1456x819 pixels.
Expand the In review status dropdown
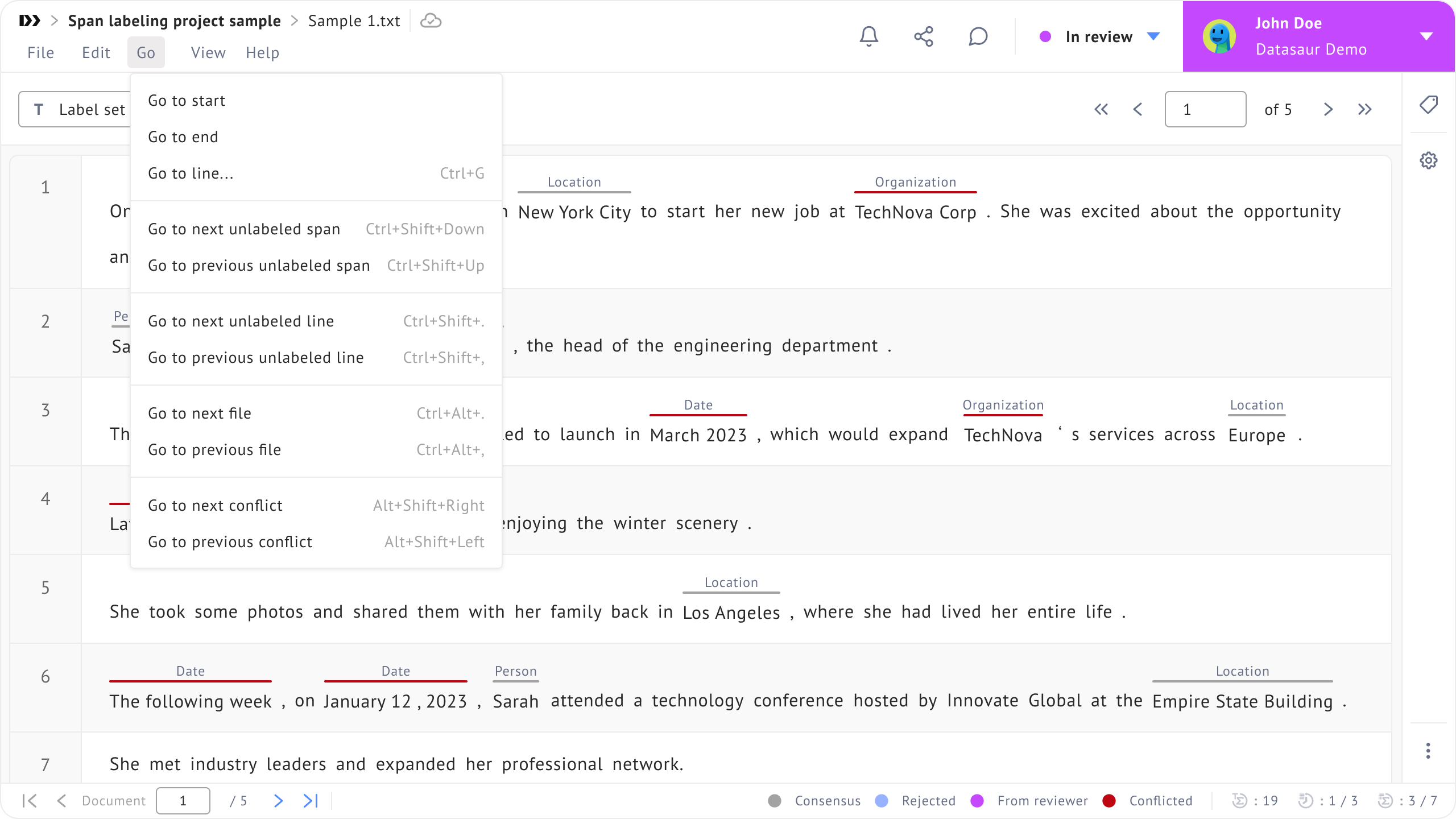click(x=1153, y=37)
